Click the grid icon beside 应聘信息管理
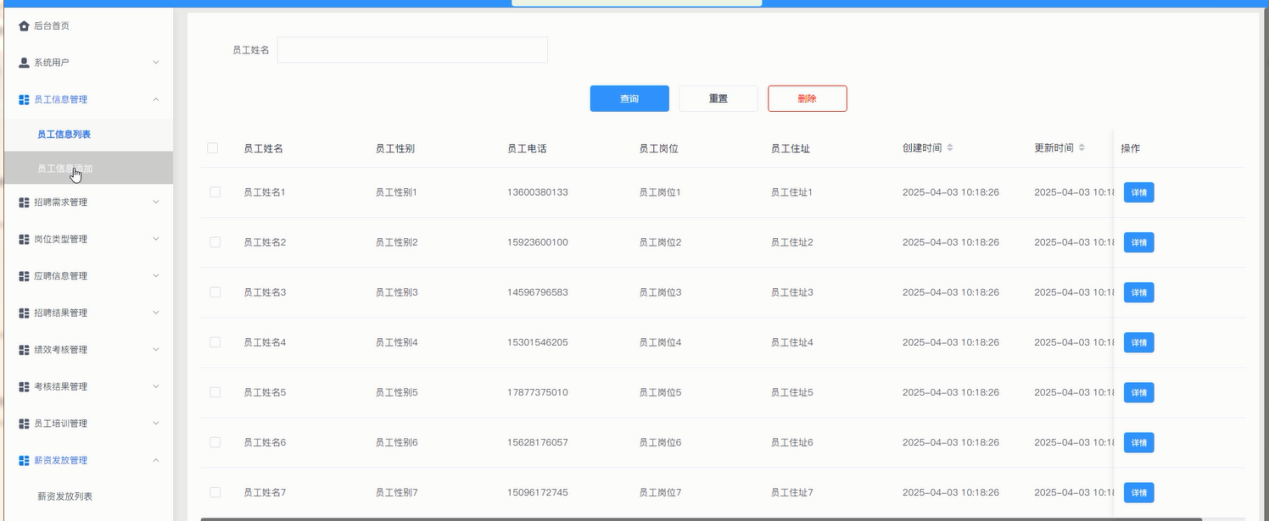1269x521 pixels. pyautogui.click(x=24, y=276)
